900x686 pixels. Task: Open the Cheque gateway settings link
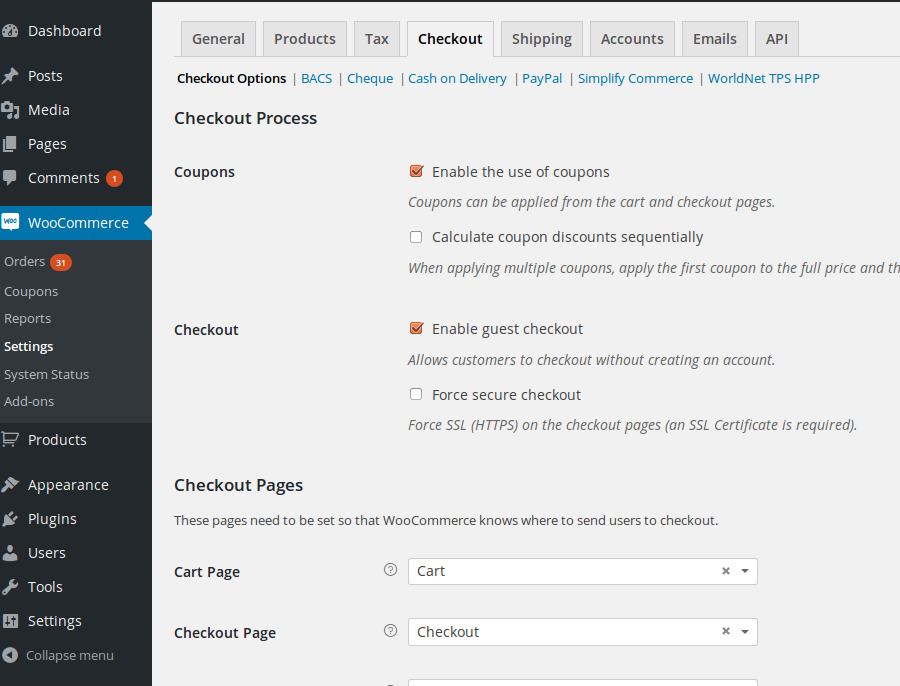coord(370,79)
